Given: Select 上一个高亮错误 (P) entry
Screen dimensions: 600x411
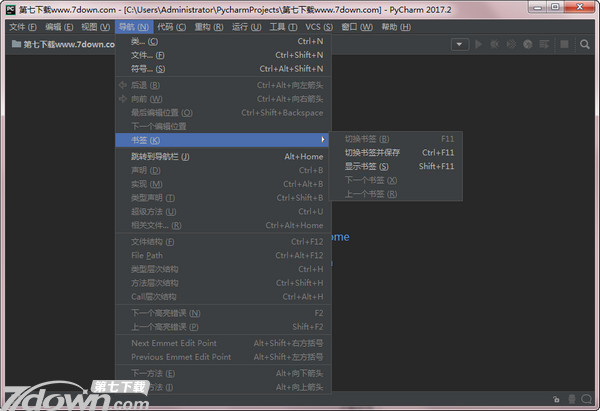Looking at the screenshot, I should tap(223, 327).
